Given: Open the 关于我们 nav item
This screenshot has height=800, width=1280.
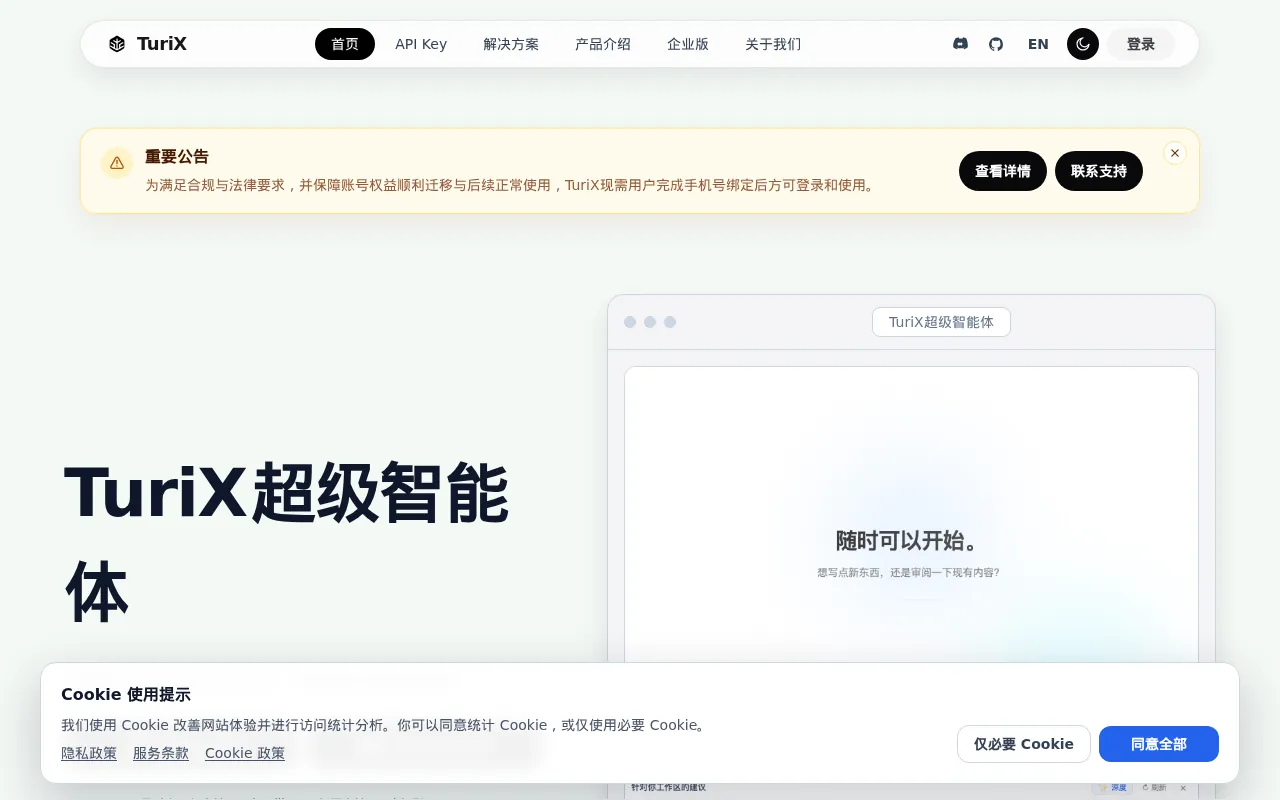Looking at the screenshot, I should click(773, 44).
